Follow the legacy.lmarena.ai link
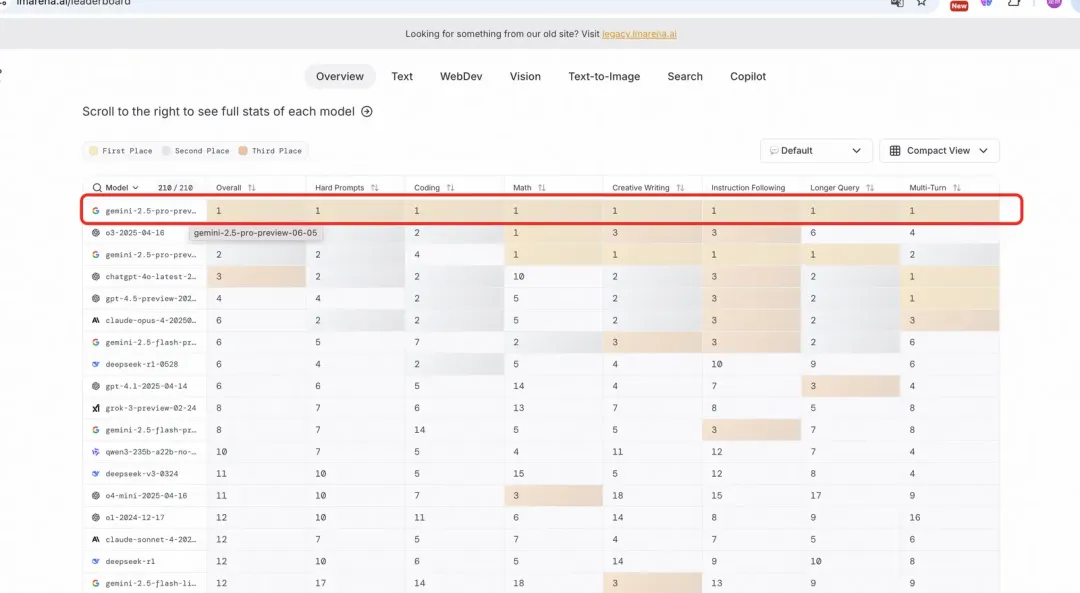Viewport: 1080px width, 593px height. click(x=639, y=34)
